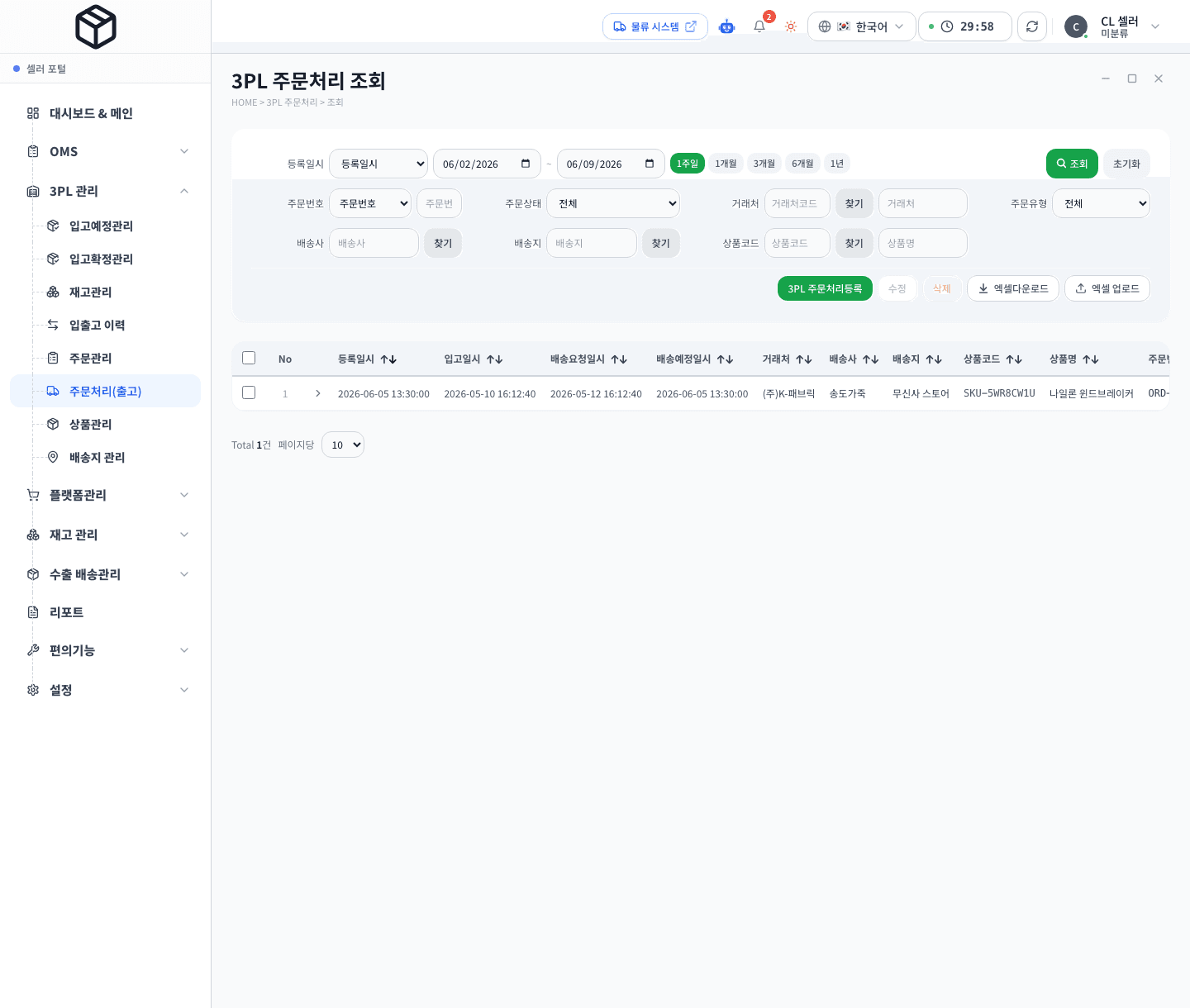Click 엑셀 업로드 button
The image size is (1190, 1008).
[x=1107, y=288]
